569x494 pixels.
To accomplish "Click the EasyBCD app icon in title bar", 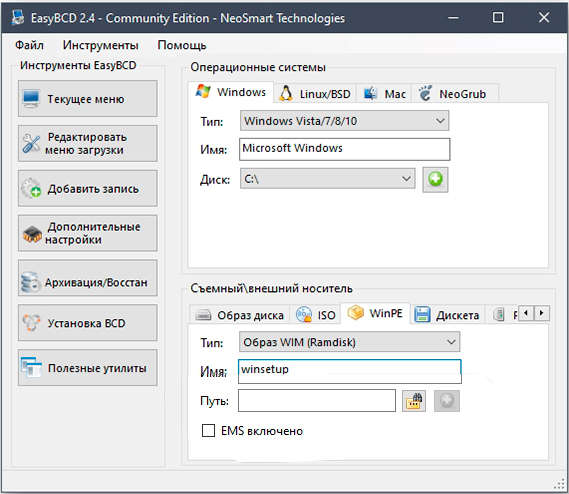I will 17,17.
